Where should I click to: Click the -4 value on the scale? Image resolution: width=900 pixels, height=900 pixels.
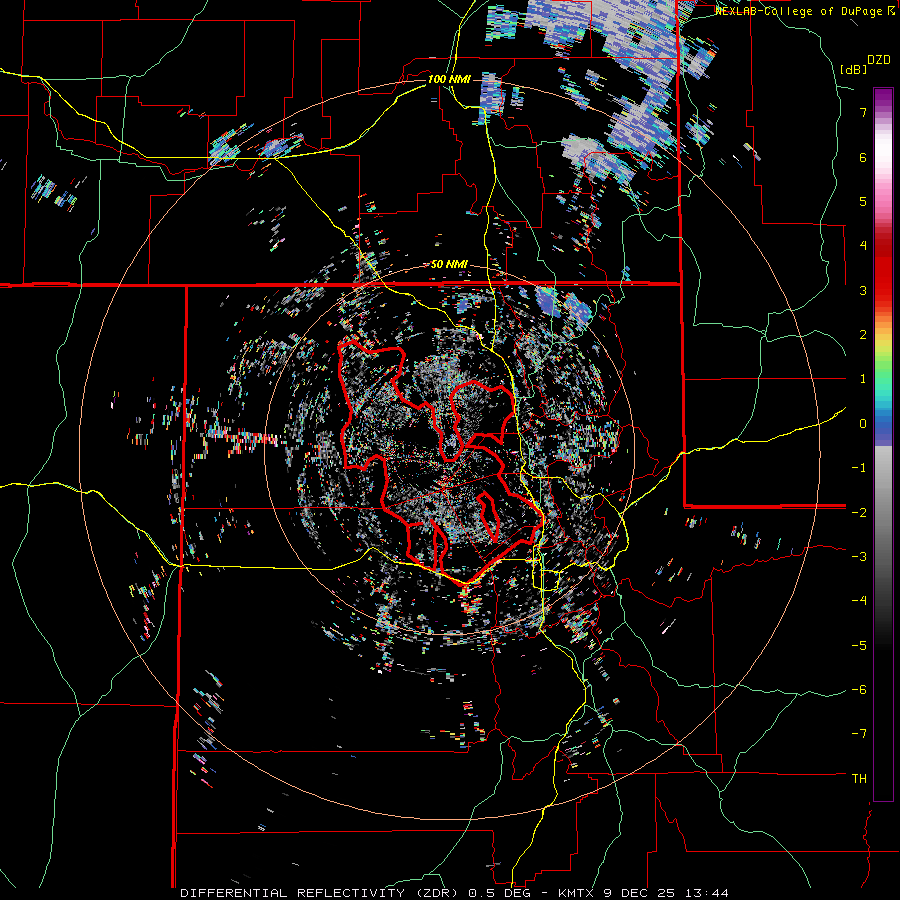click(859, 601)
